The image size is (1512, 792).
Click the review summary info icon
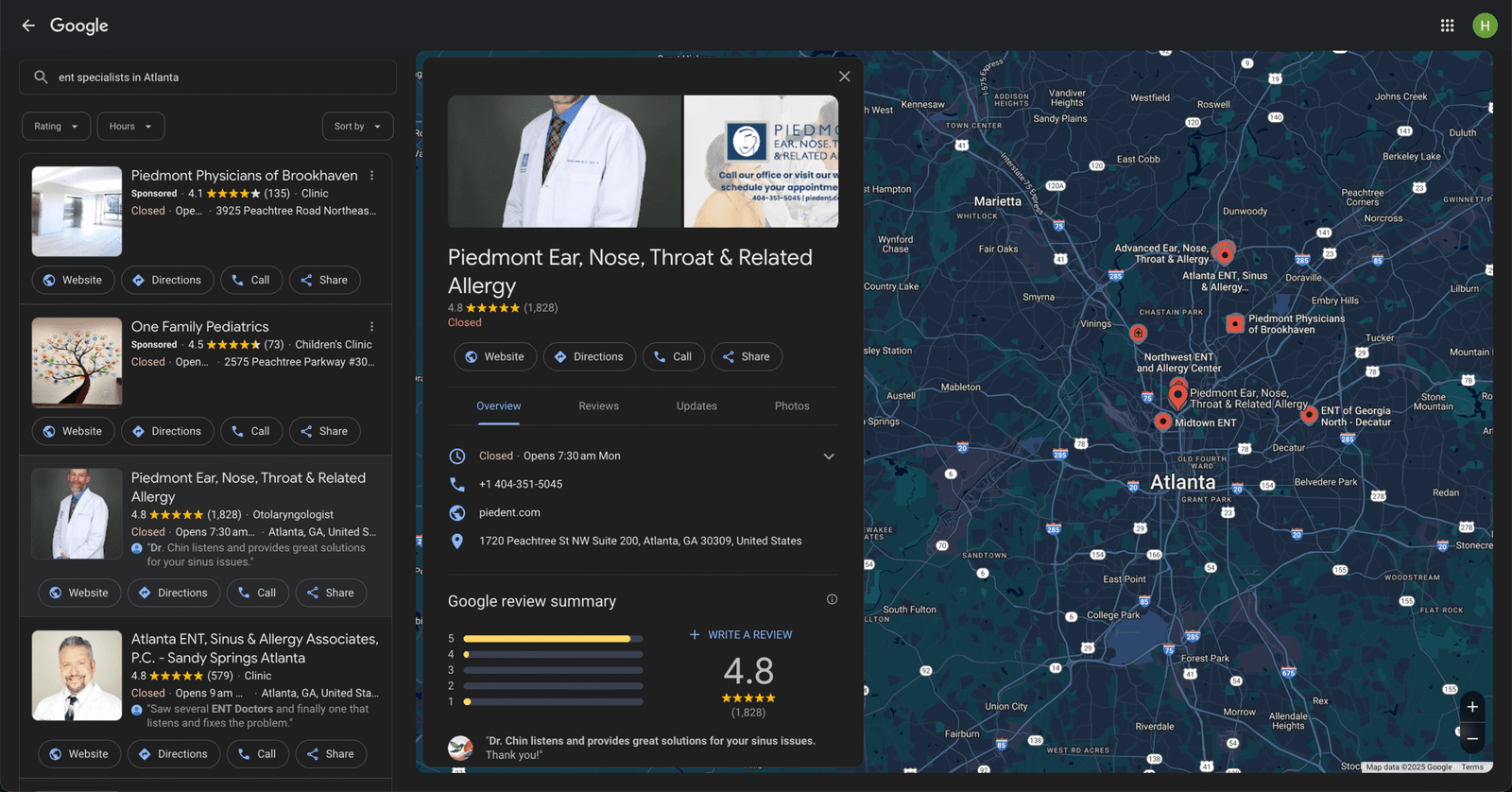[x=832, y=599]
